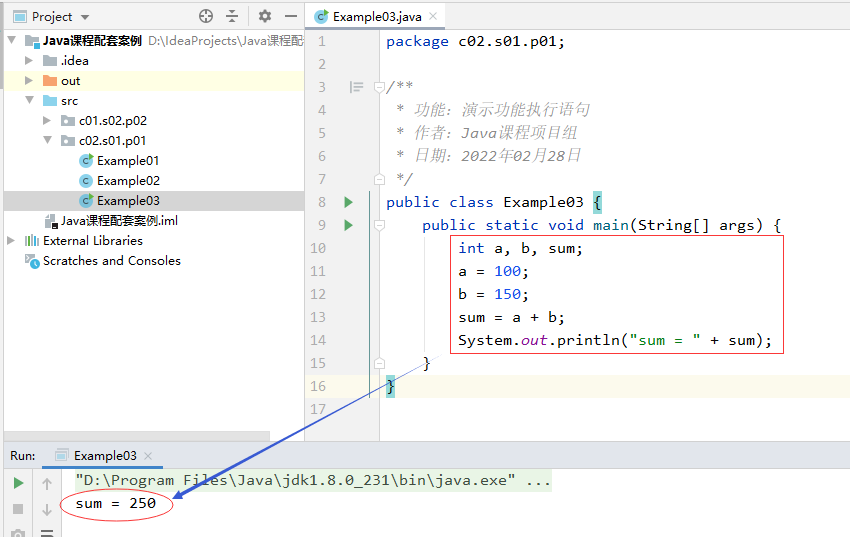Close the Example03 run tab
Viewport: 850px width, 537px height.
pos(148,456)
